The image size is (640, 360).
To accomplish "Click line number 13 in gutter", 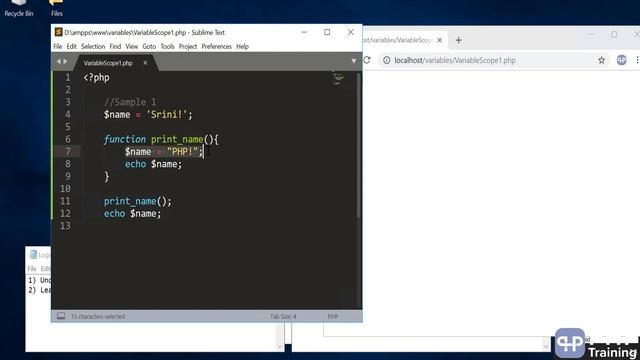I will (x=65, y=226).
